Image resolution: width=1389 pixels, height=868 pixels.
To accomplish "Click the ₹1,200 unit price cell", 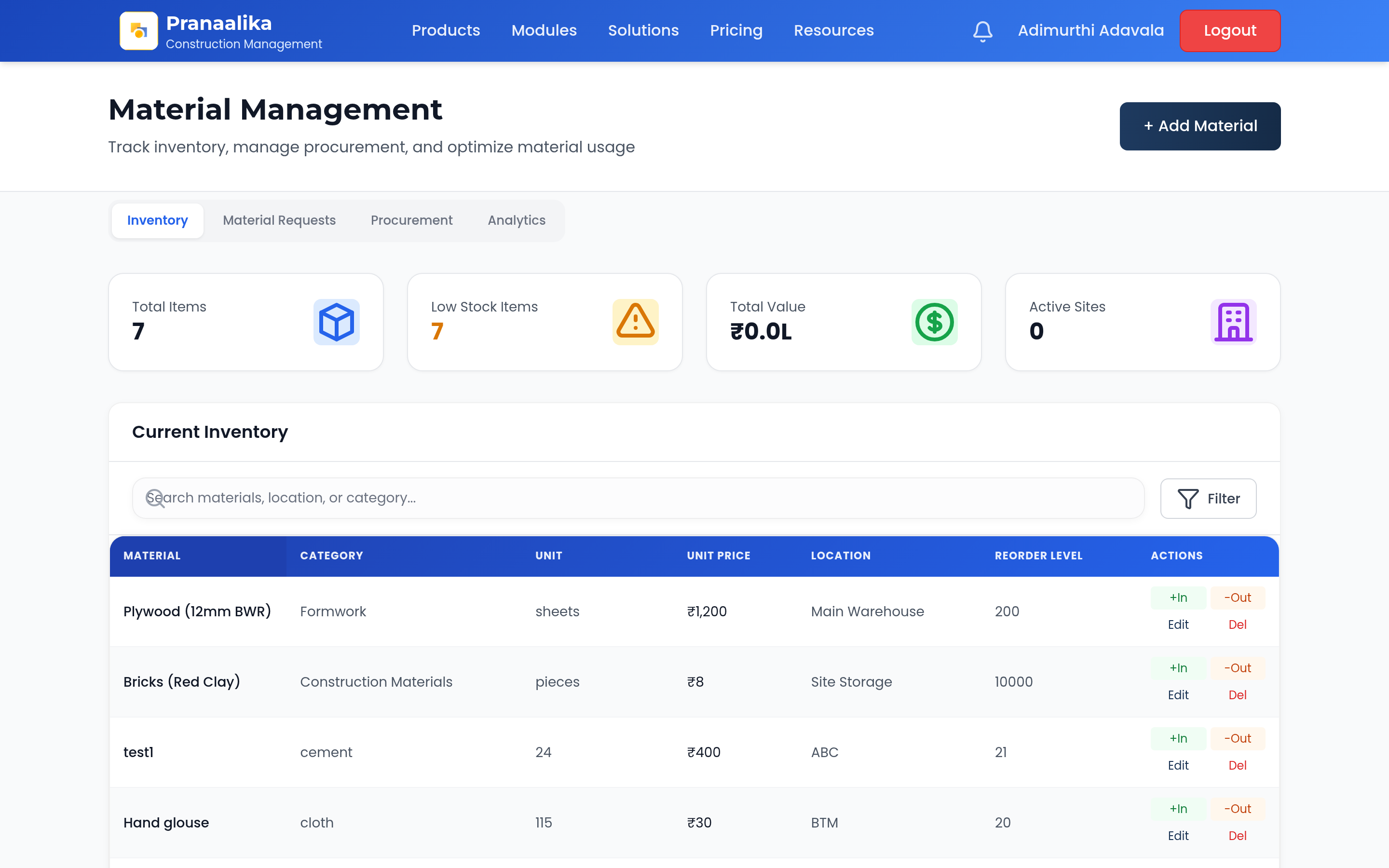I will tap(707, 611).
